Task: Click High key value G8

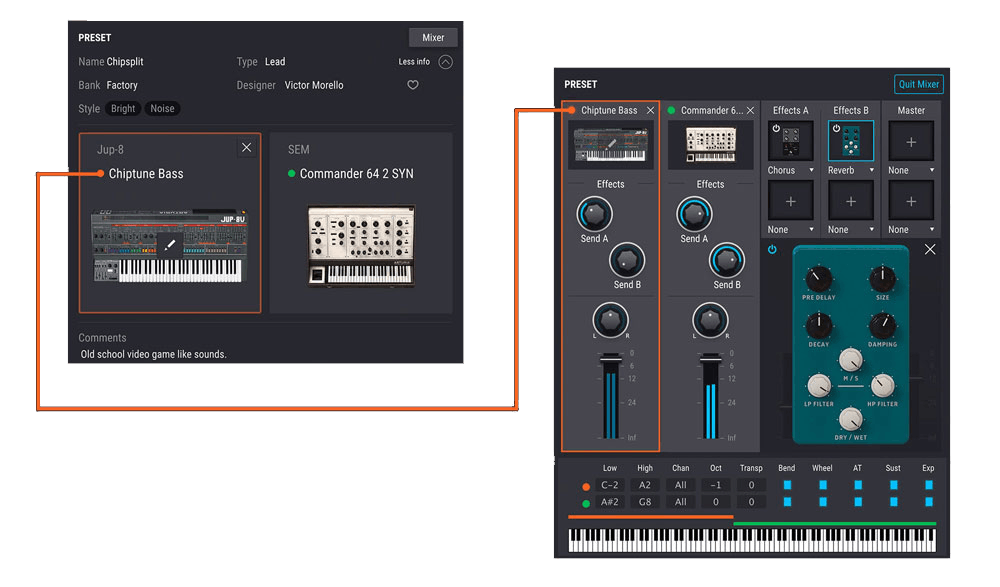Action: tap(645, 502)
